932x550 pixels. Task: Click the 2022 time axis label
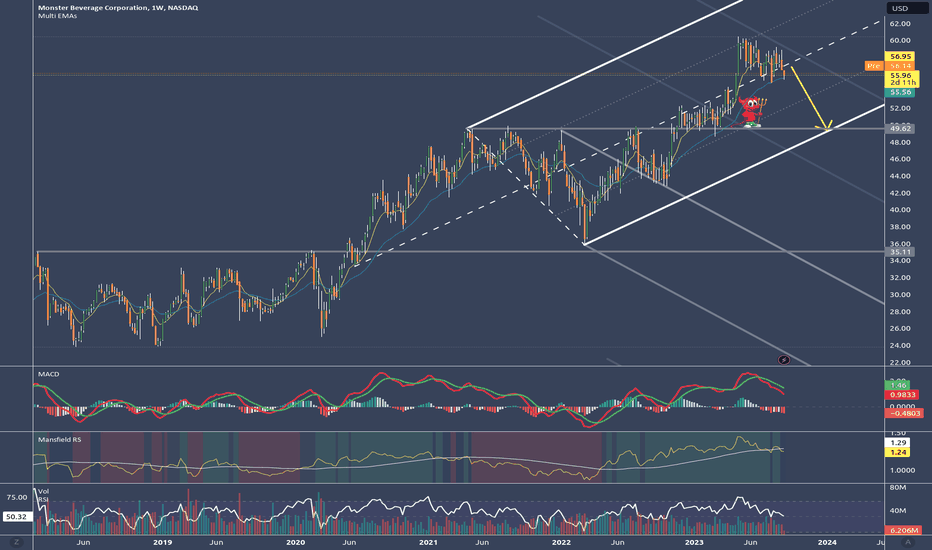click(x=561, y=542)
